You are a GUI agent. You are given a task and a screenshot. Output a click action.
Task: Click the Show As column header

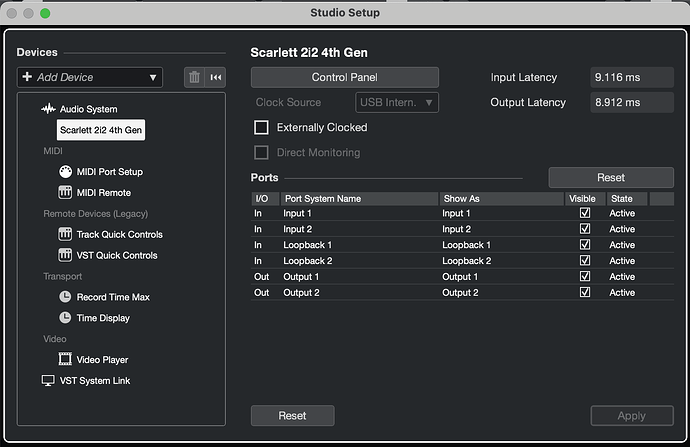click(x=502, y=198)
